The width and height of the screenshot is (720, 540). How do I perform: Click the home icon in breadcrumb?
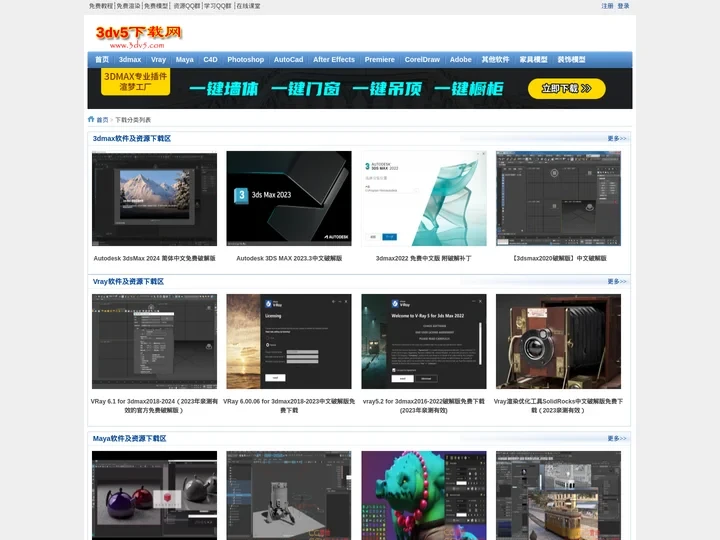pos(91,119)
